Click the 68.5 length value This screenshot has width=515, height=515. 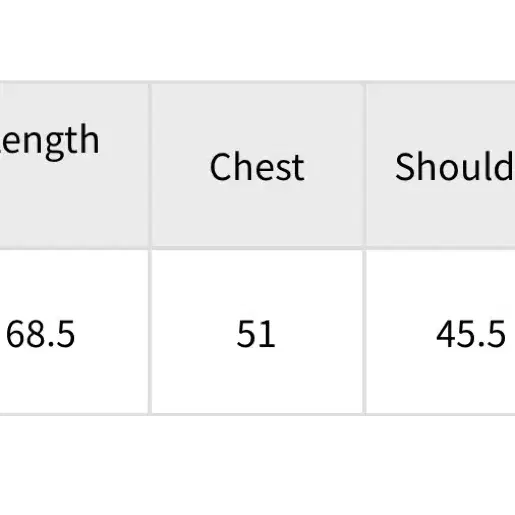pos(41,334)
